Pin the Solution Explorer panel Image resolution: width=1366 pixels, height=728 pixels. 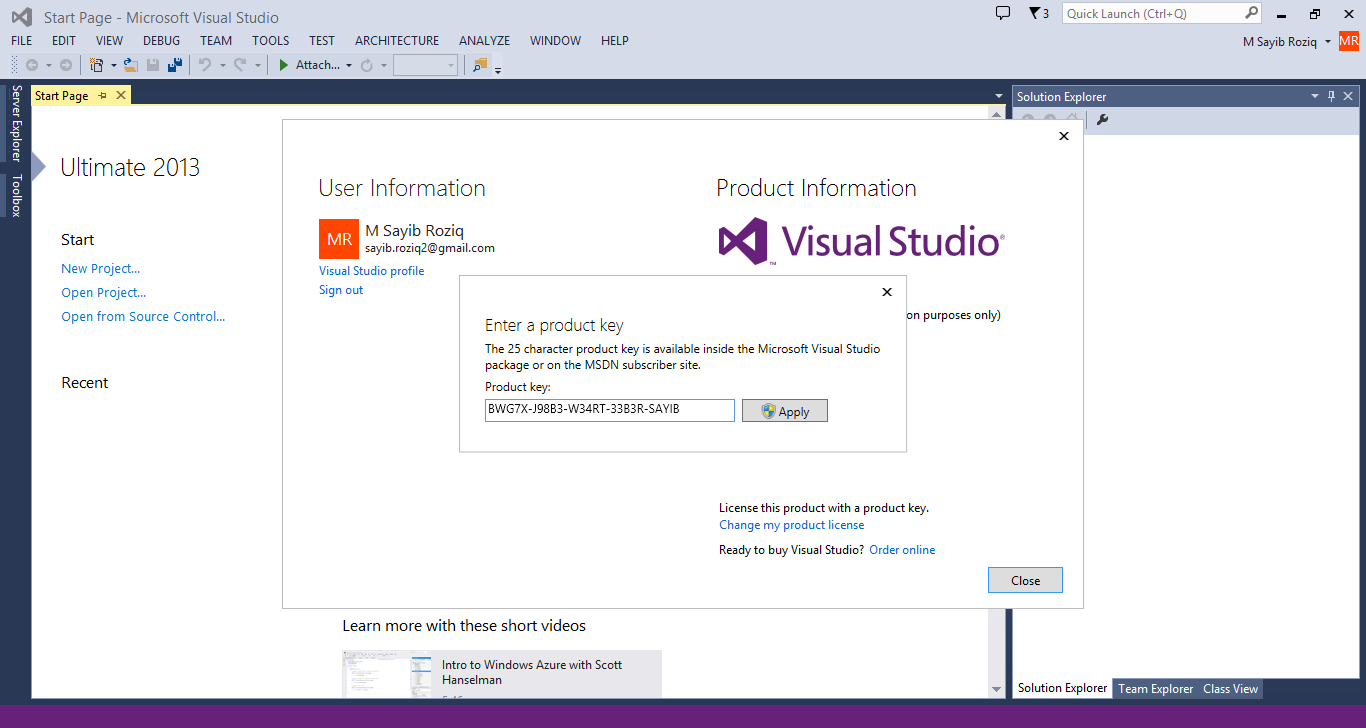coord(1331,96)
